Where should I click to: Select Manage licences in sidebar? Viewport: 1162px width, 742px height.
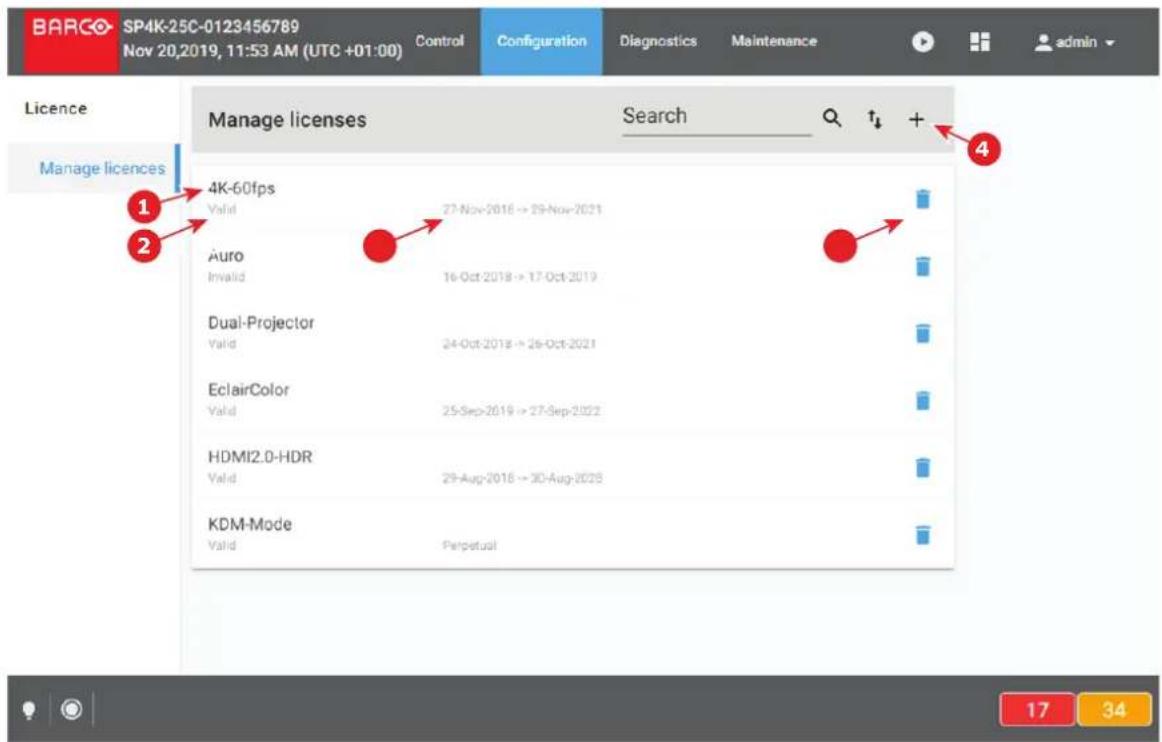click(94, 168)
